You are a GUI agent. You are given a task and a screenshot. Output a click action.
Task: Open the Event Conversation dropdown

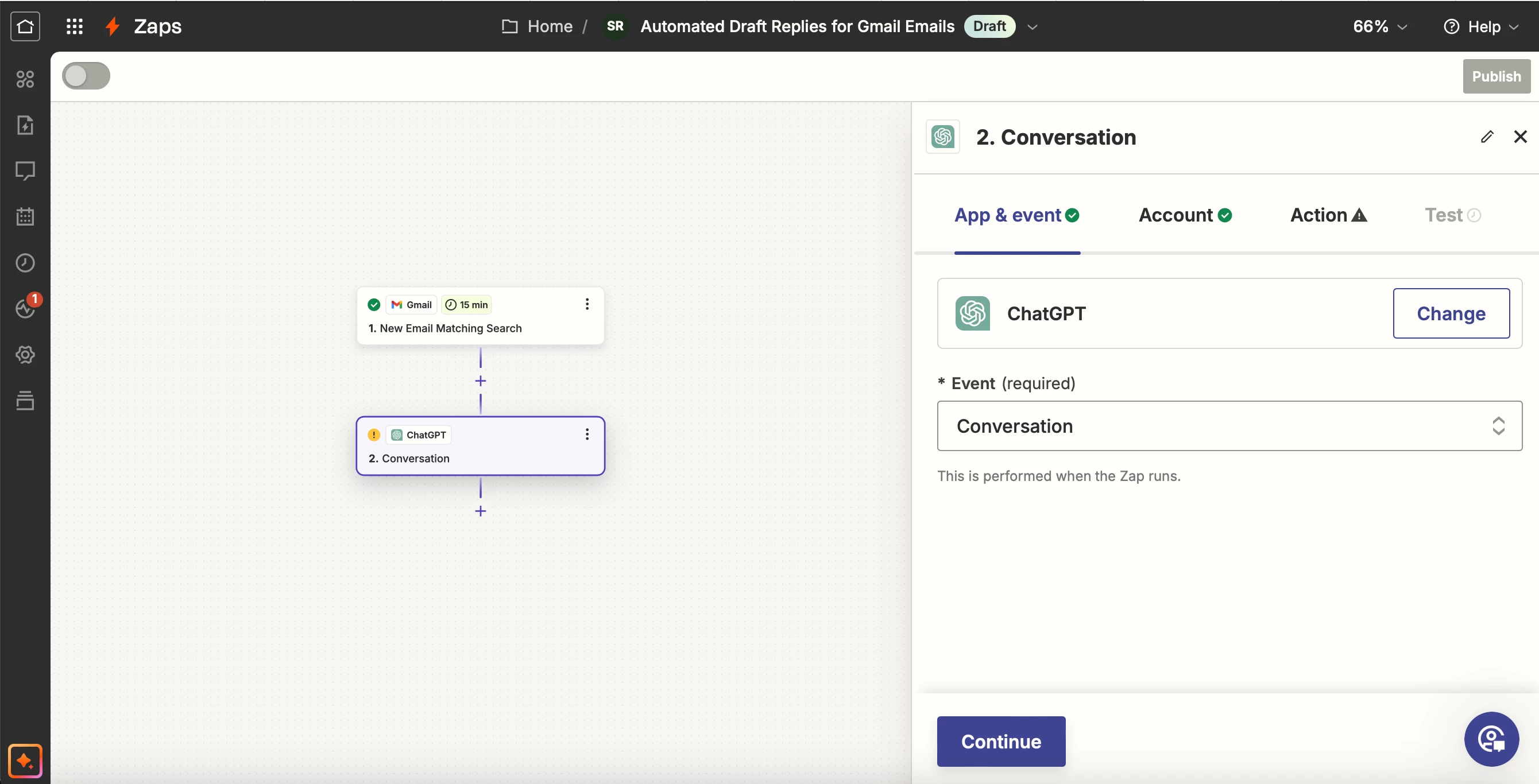[1229, 426]
